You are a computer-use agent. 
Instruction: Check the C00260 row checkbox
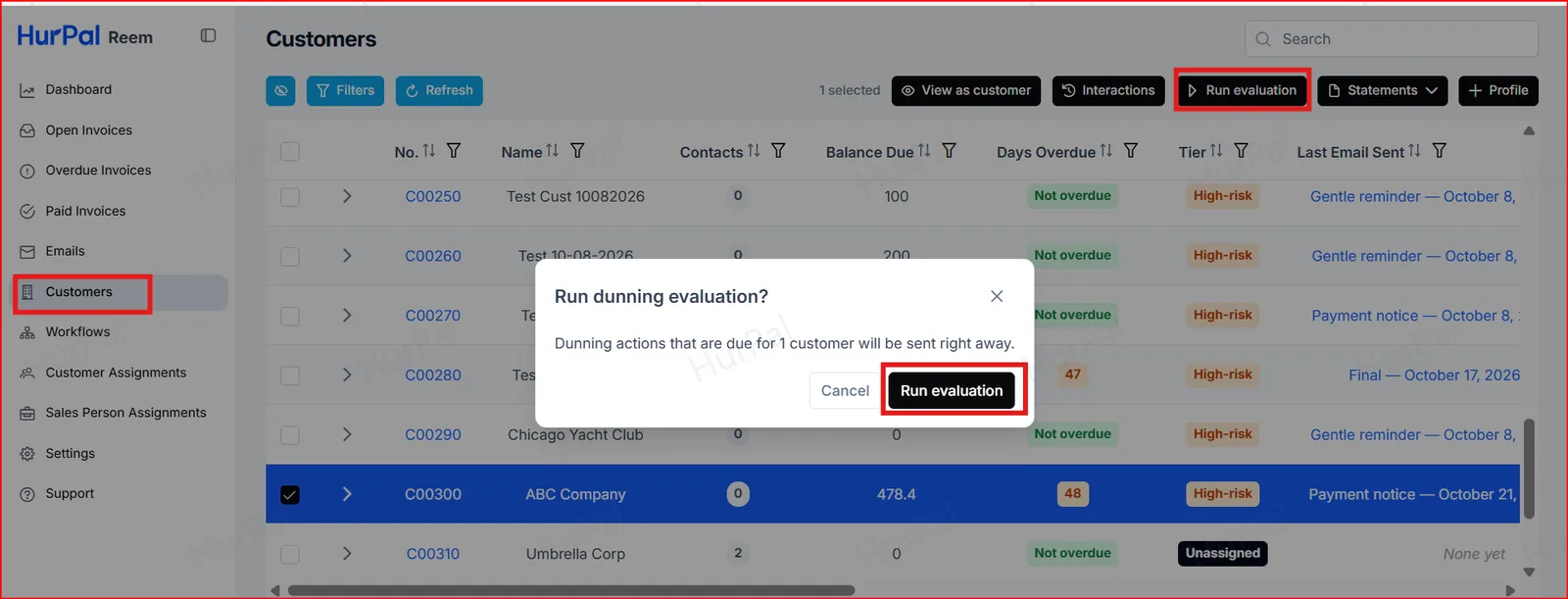(290, 256)
